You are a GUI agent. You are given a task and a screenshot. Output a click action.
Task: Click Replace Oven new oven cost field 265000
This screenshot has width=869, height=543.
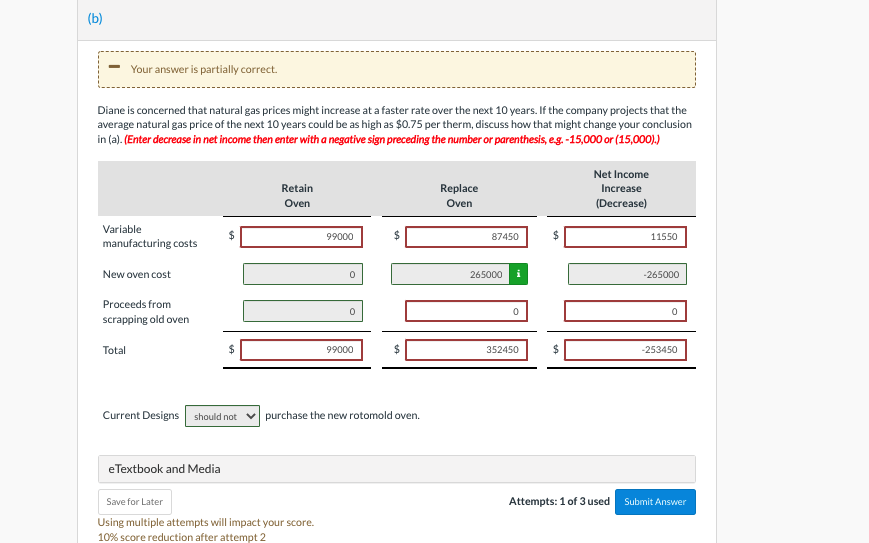click(450, 274)
